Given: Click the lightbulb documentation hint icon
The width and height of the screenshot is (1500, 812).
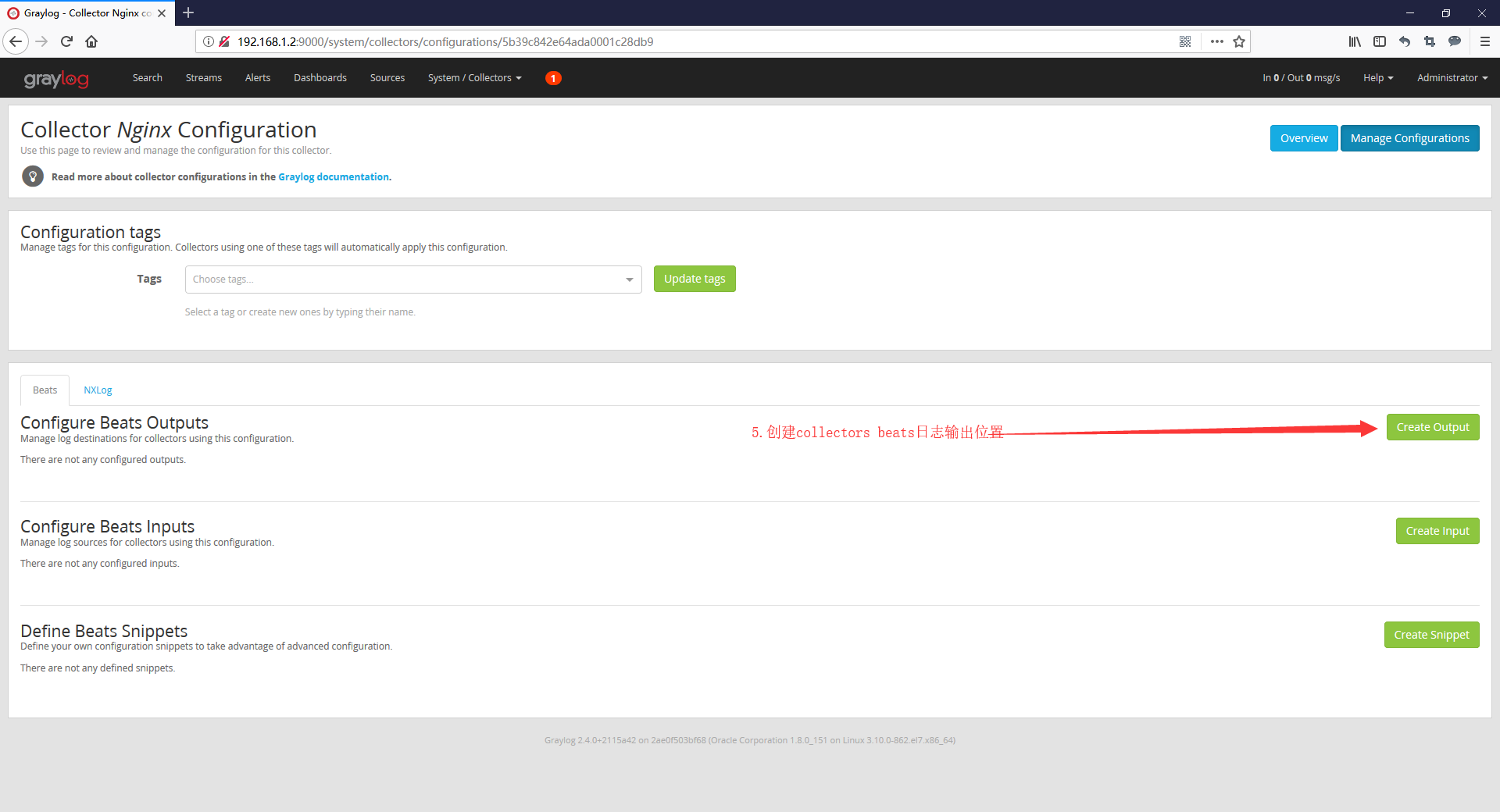Looking at the screenshot, I should pos(33,176).
